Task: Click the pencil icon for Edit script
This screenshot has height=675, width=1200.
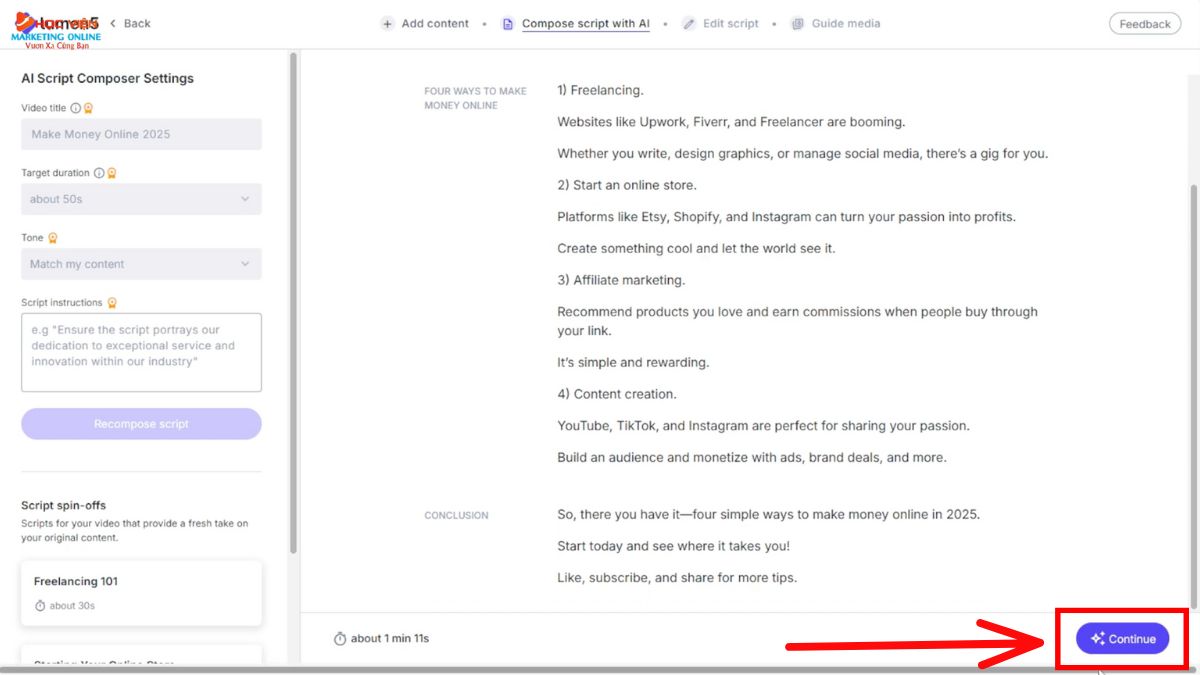Action: tap(689, 24)
